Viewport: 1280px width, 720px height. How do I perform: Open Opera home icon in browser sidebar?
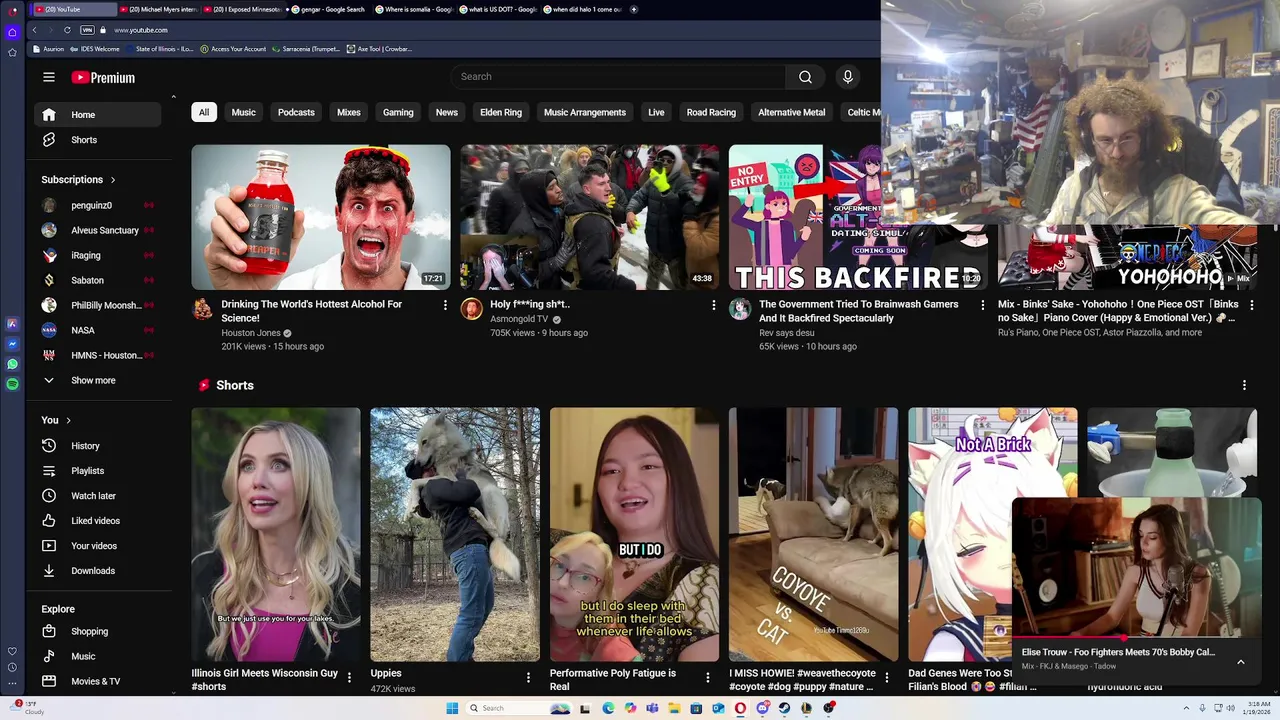click(12, 32)
